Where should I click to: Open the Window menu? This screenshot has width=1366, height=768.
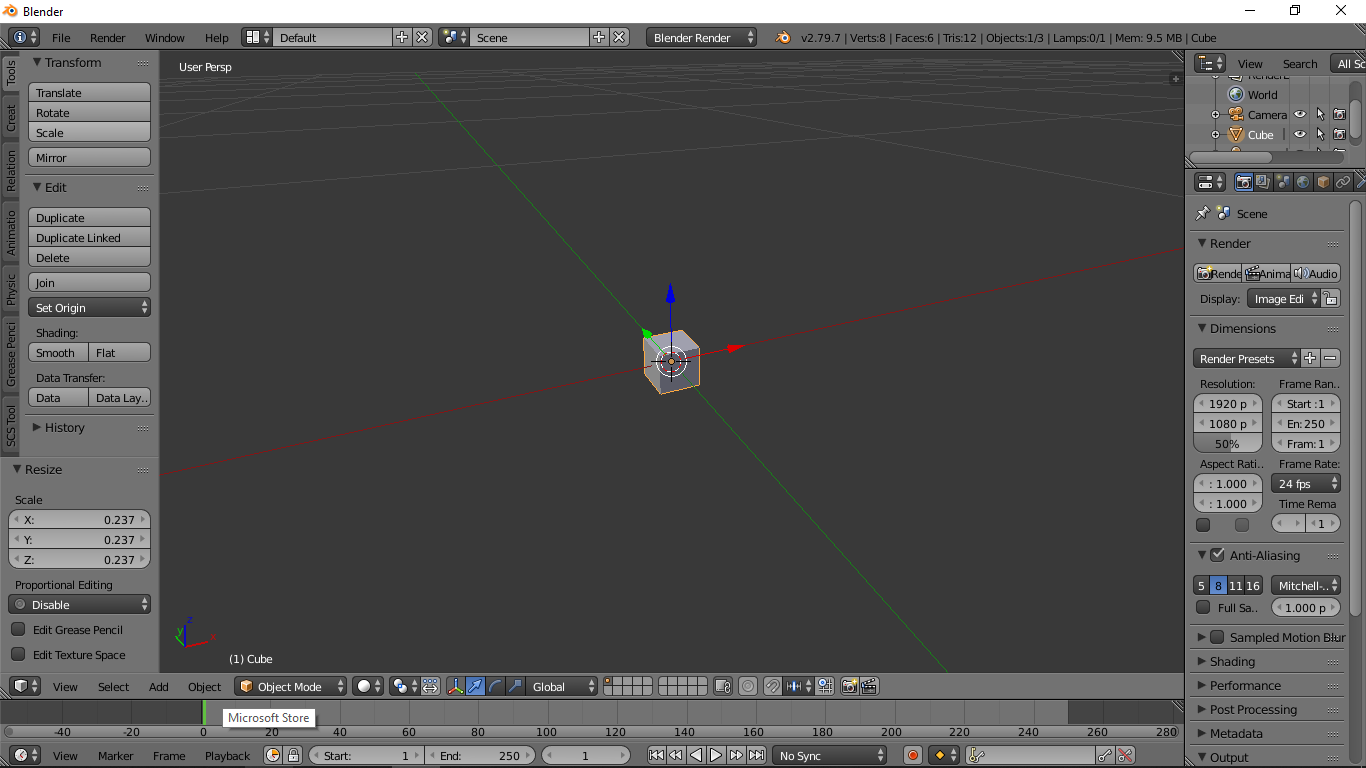pos(165,37)
